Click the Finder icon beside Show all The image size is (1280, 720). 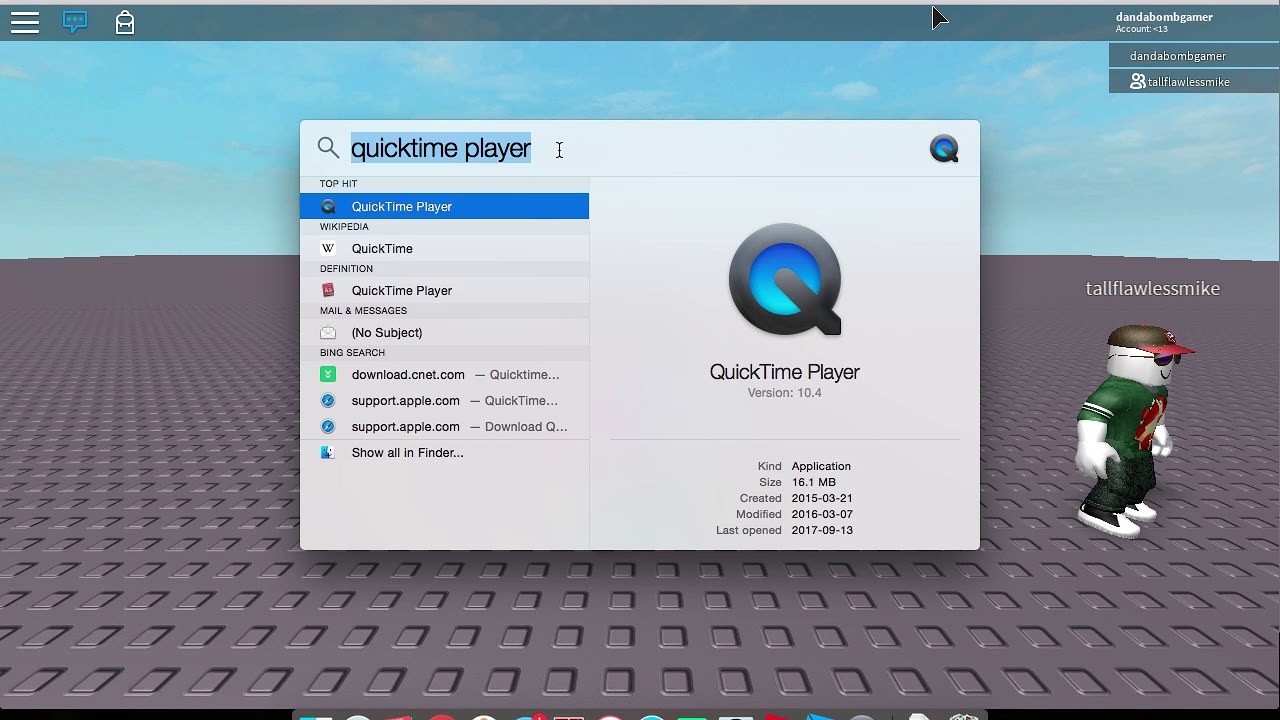[328, 452]
